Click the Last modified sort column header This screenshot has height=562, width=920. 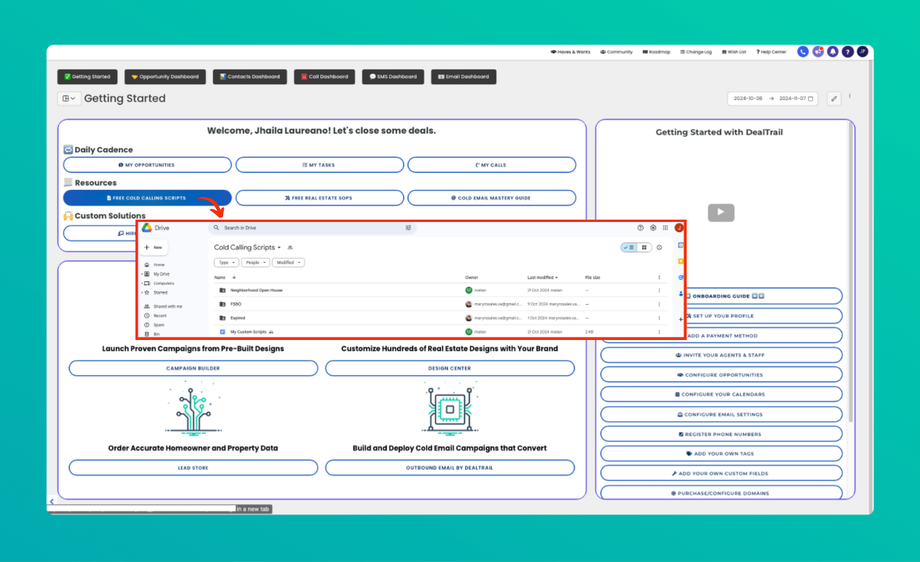coord(542,277)
